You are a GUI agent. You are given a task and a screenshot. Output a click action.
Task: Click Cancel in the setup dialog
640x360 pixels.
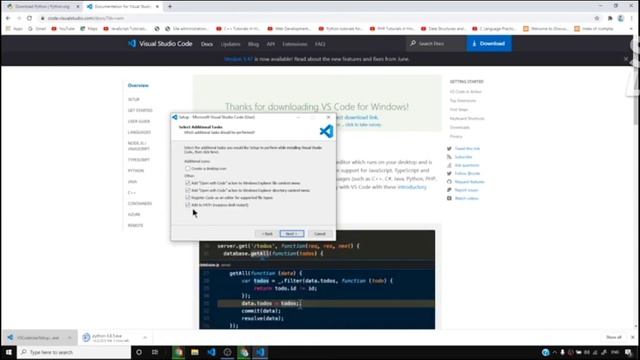(320, 234)
